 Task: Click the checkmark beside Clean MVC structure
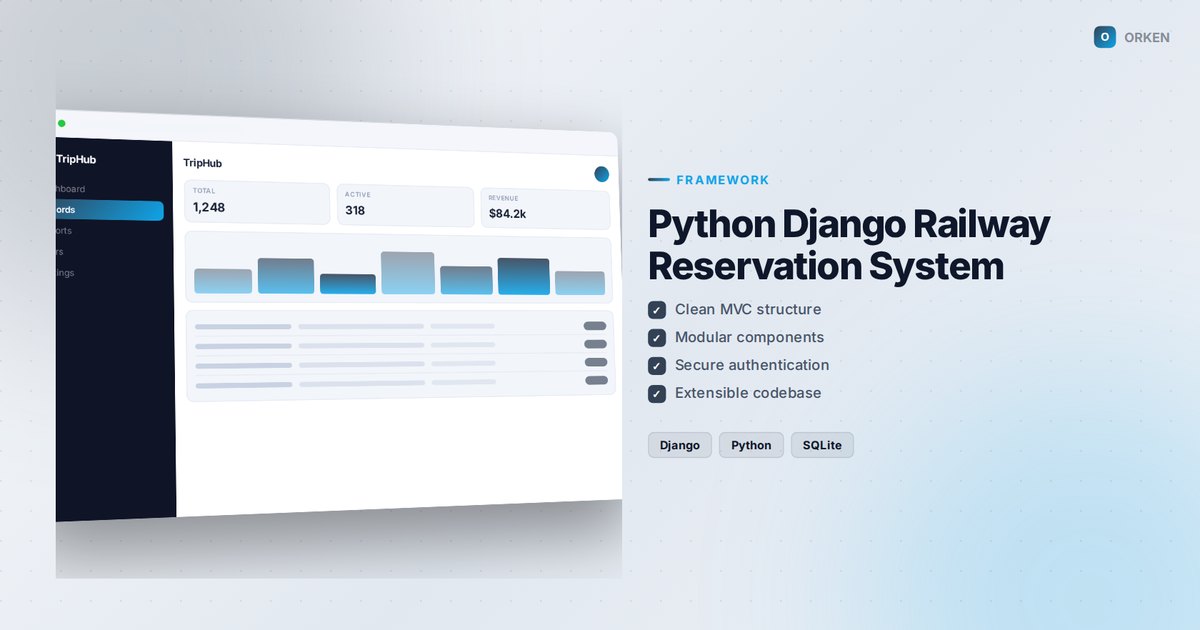pyautogui.click(x=657, y=310)
